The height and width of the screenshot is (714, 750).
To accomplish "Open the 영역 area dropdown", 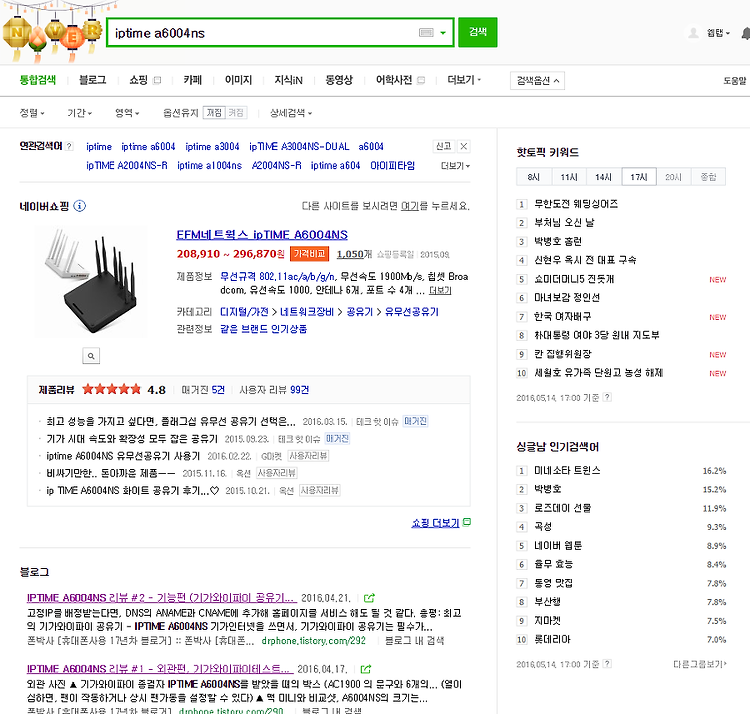I will coord(127,113).
